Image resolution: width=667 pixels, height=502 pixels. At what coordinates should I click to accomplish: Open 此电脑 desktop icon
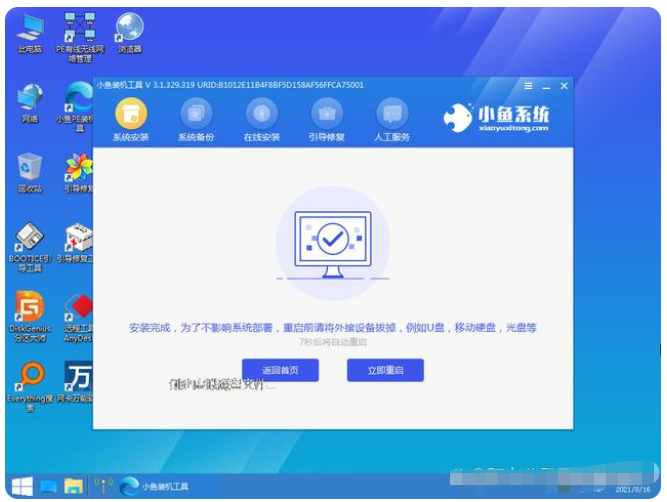pos(30,29)
